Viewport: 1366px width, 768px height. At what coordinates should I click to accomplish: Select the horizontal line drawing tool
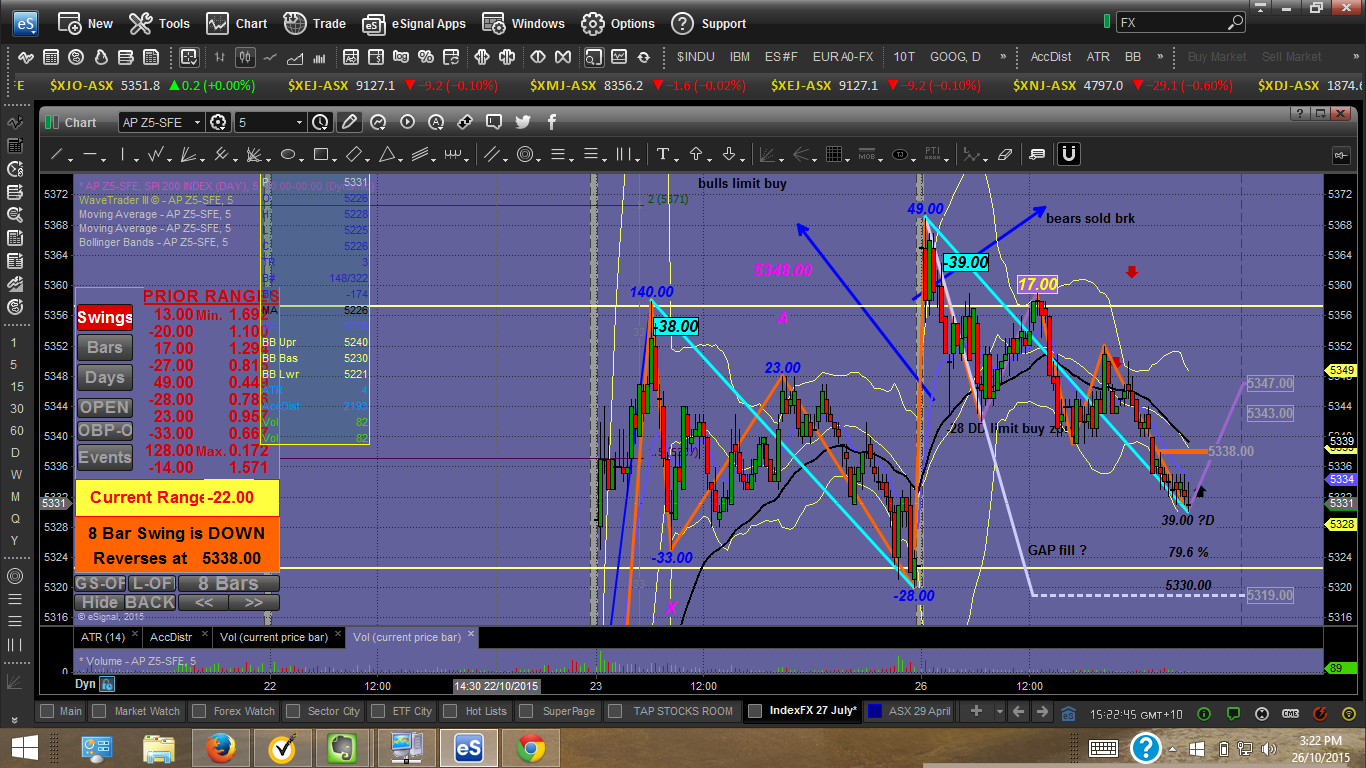click(90, 155)
